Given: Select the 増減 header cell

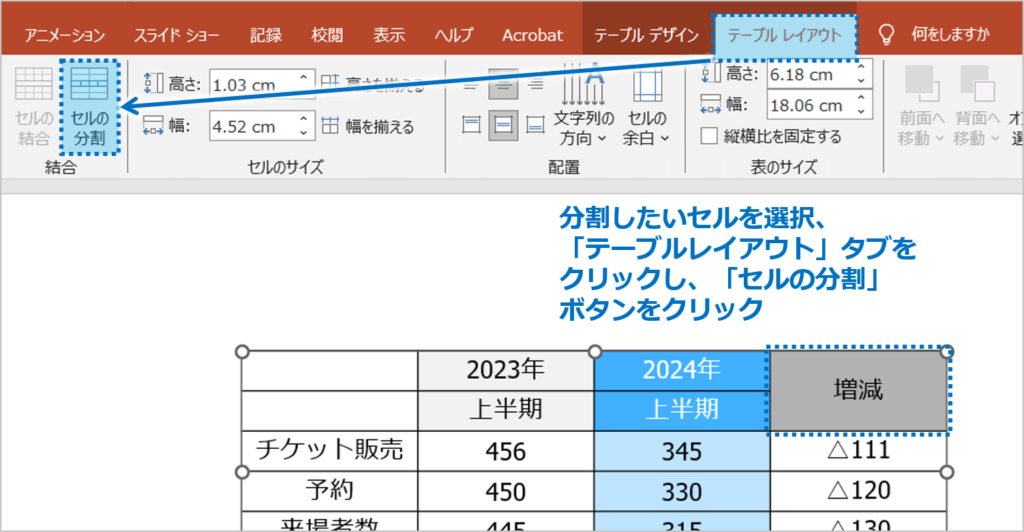Looking at the screenshot, I should point(858,390).
